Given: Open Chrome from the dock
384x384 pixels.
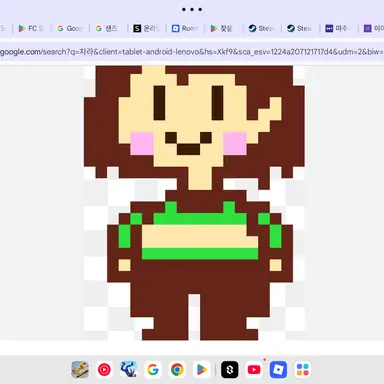Looking at the screenshot, I should (177, 370).
